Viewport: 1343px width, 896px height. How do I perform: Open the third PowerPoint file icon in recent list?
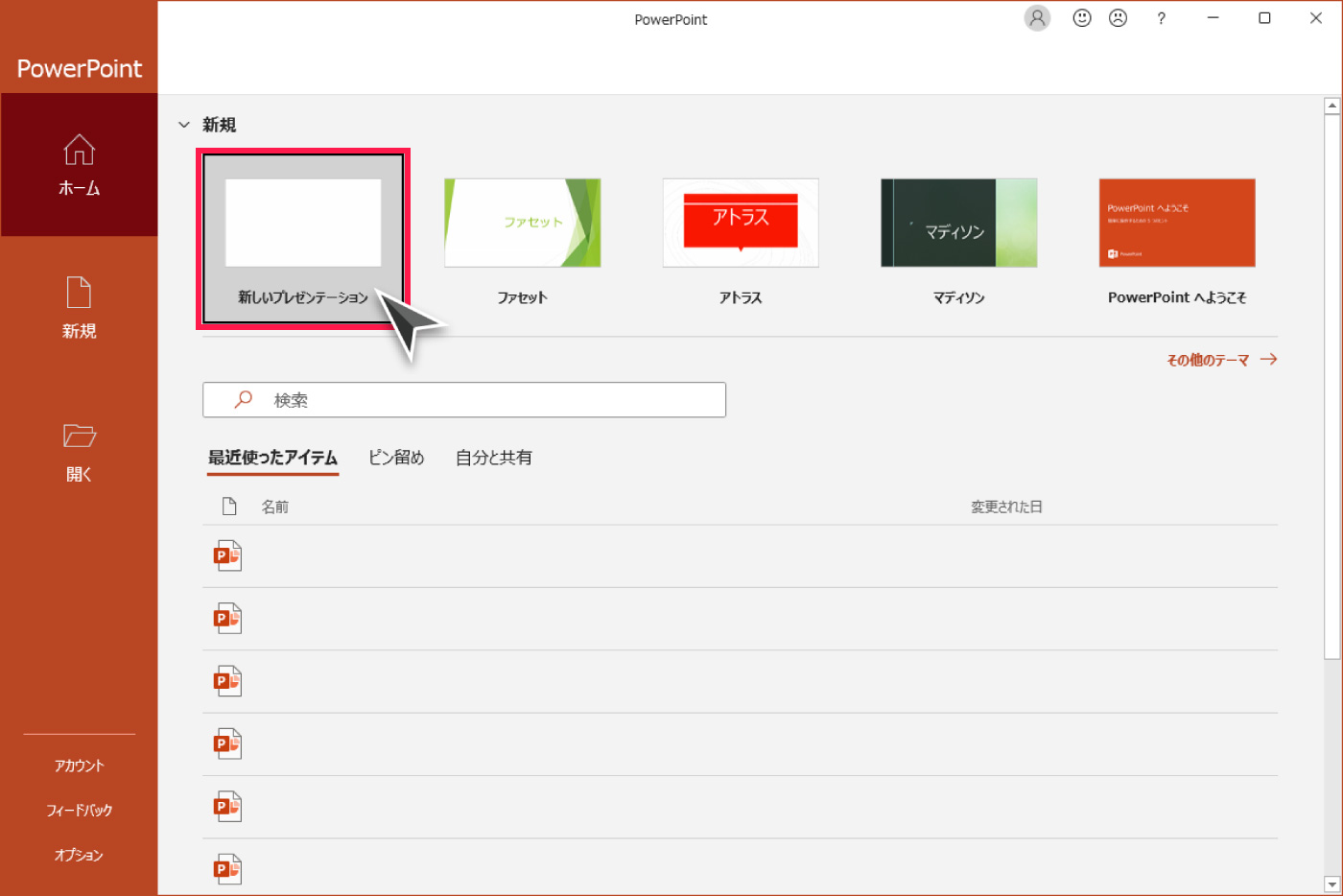227,681
